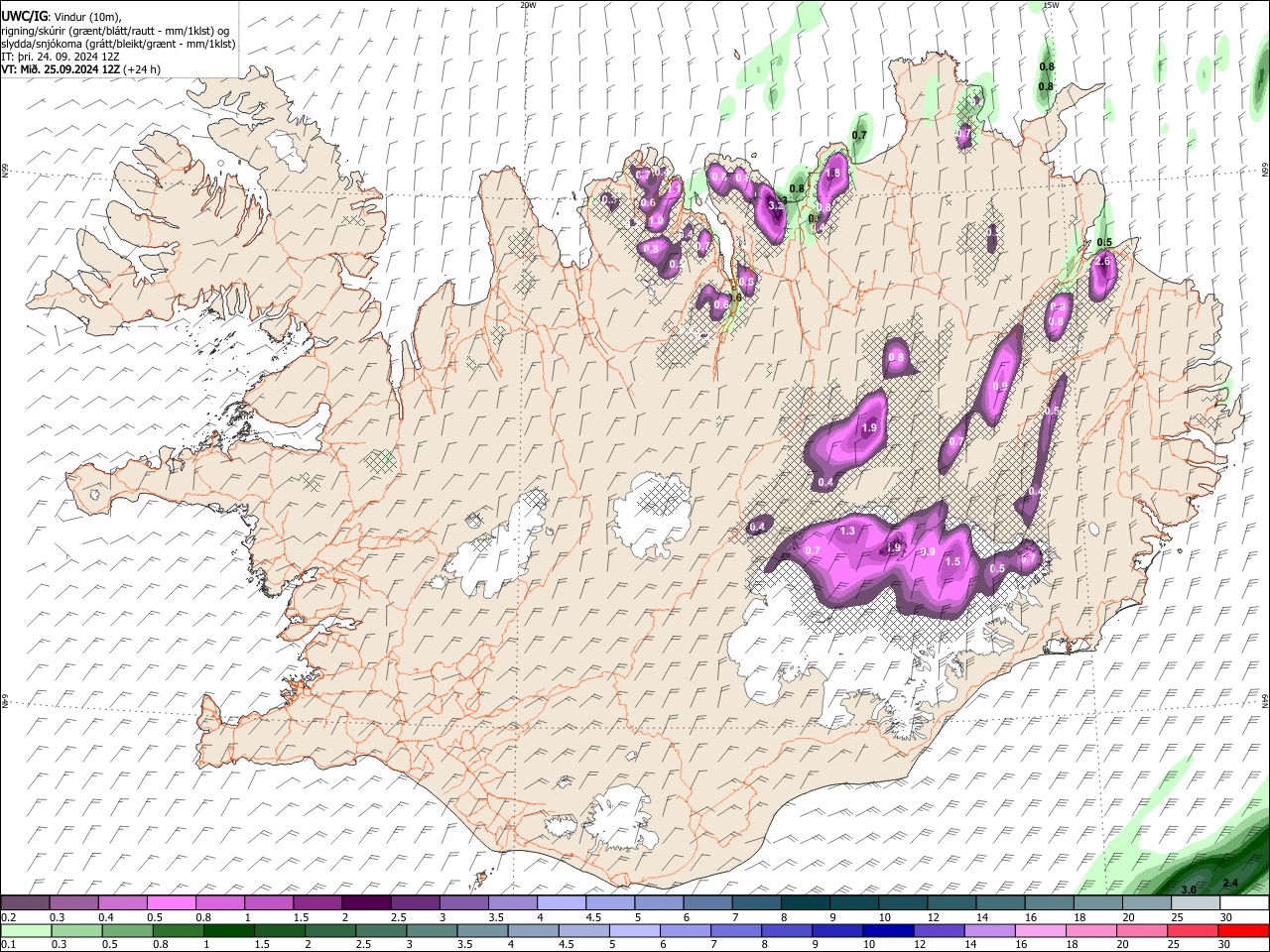This screenshot has height=952, width=1270.
Task: Pick lower legend swatch between 0.8 and 1
Action: tap(178, 931)
